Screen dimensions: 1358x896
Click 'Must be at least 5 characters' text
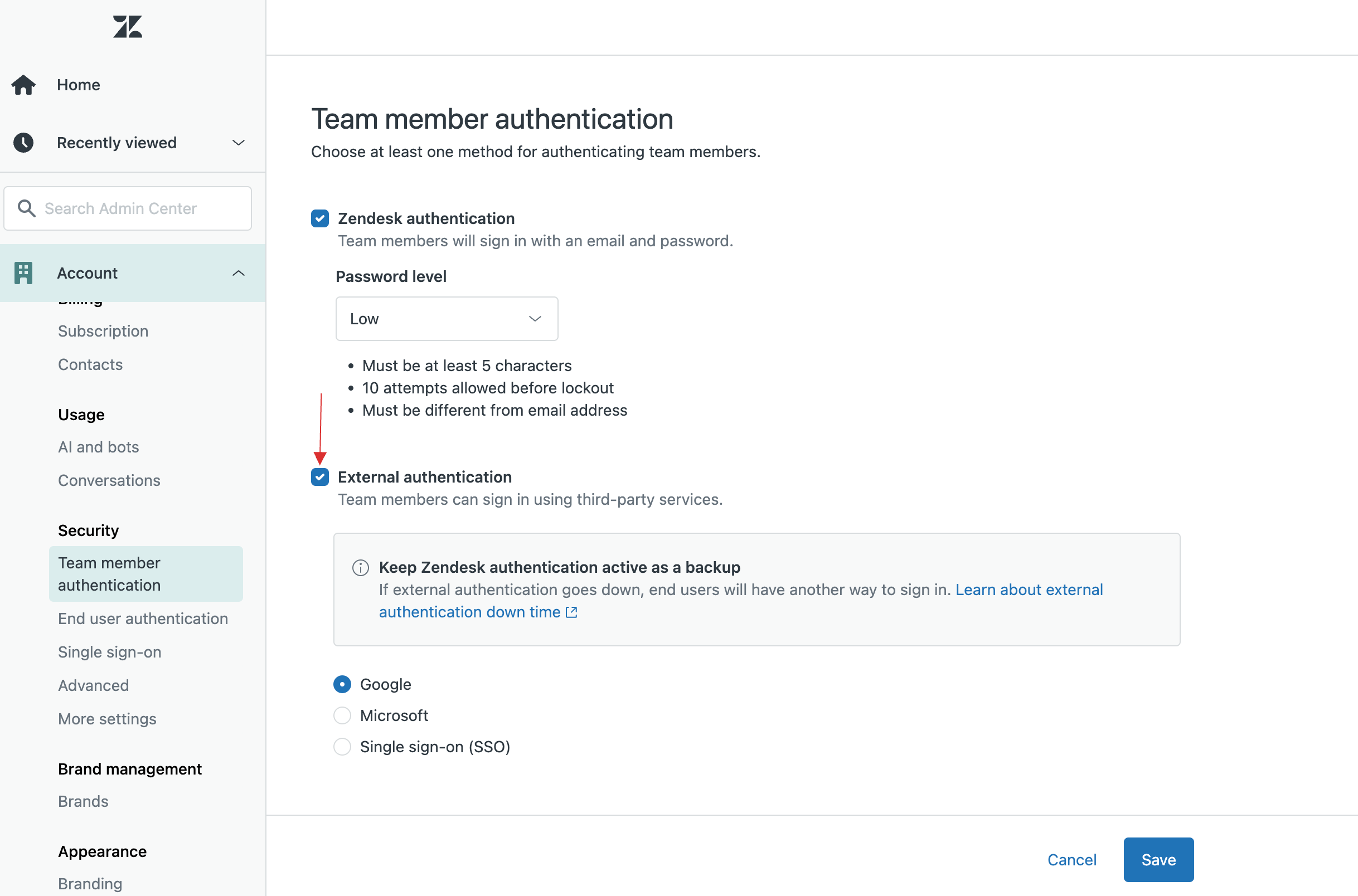[467, 366]
